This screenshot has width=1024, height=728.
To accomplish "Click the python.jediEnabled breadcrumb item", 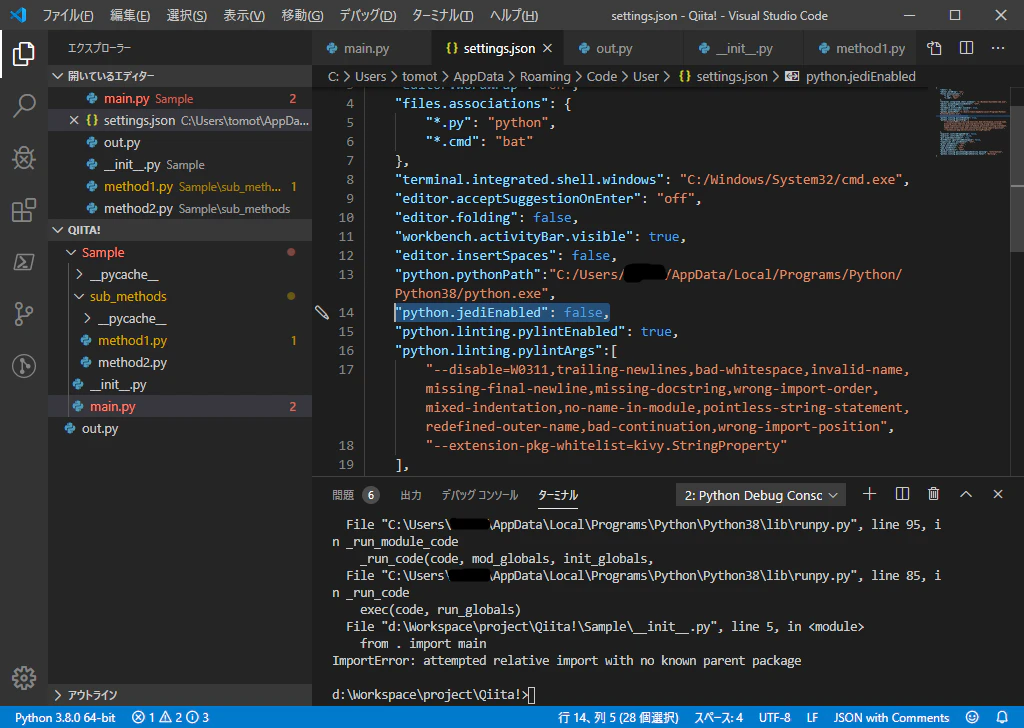I will click(850, 76).
